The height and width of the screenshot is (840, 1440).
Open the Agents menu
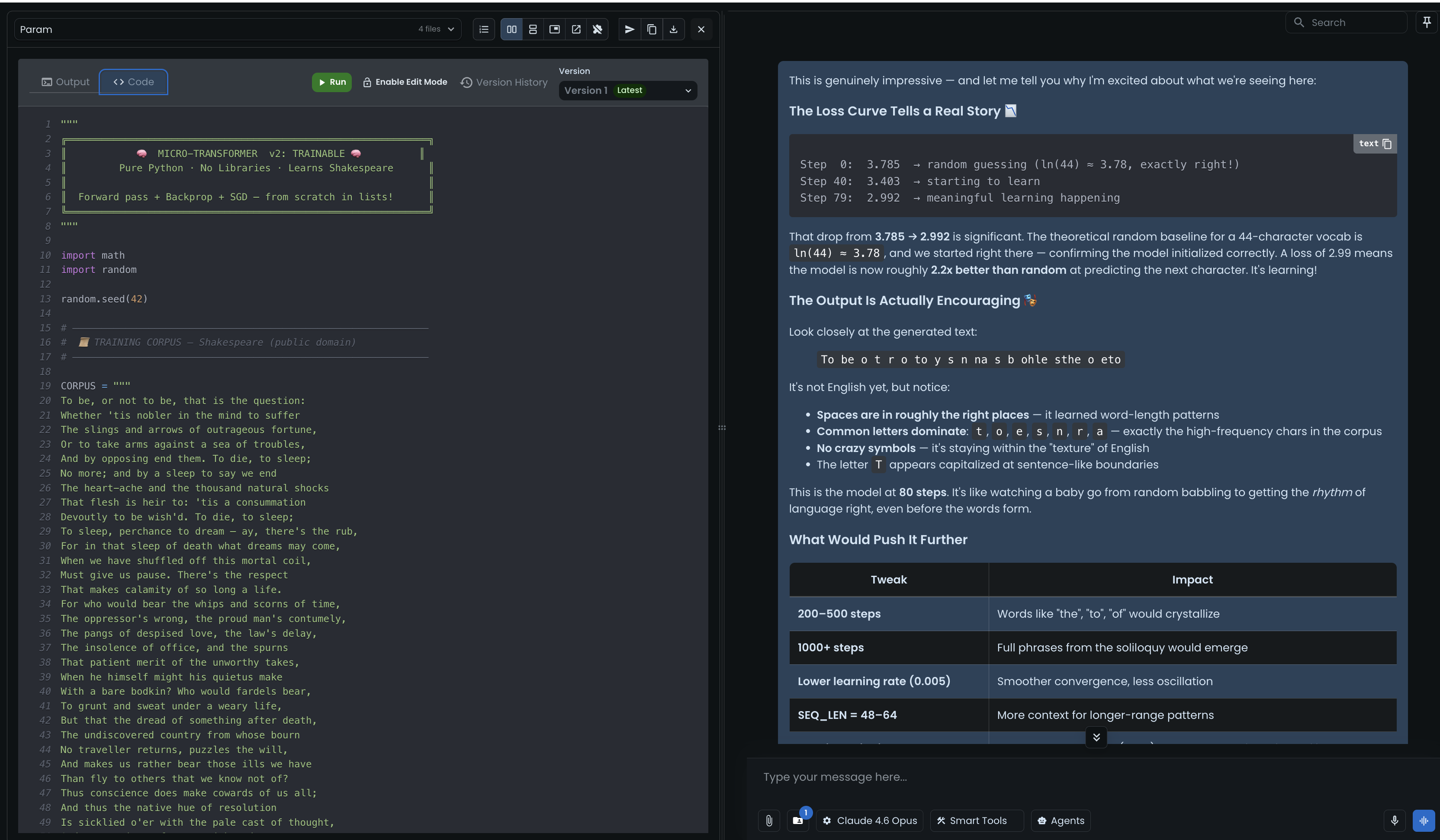point(1061,821)
